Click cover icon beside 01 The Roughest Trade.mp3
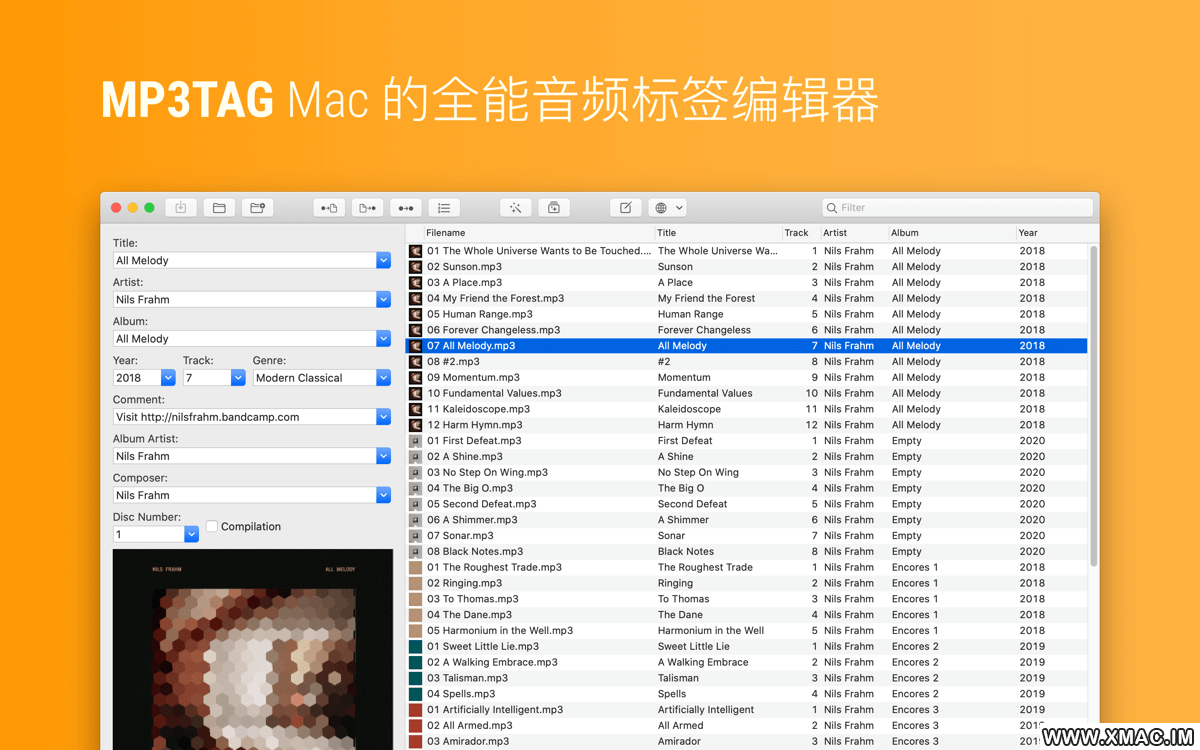The height and width of the screenshot is (750, 1200). click(x=415, y=567)
